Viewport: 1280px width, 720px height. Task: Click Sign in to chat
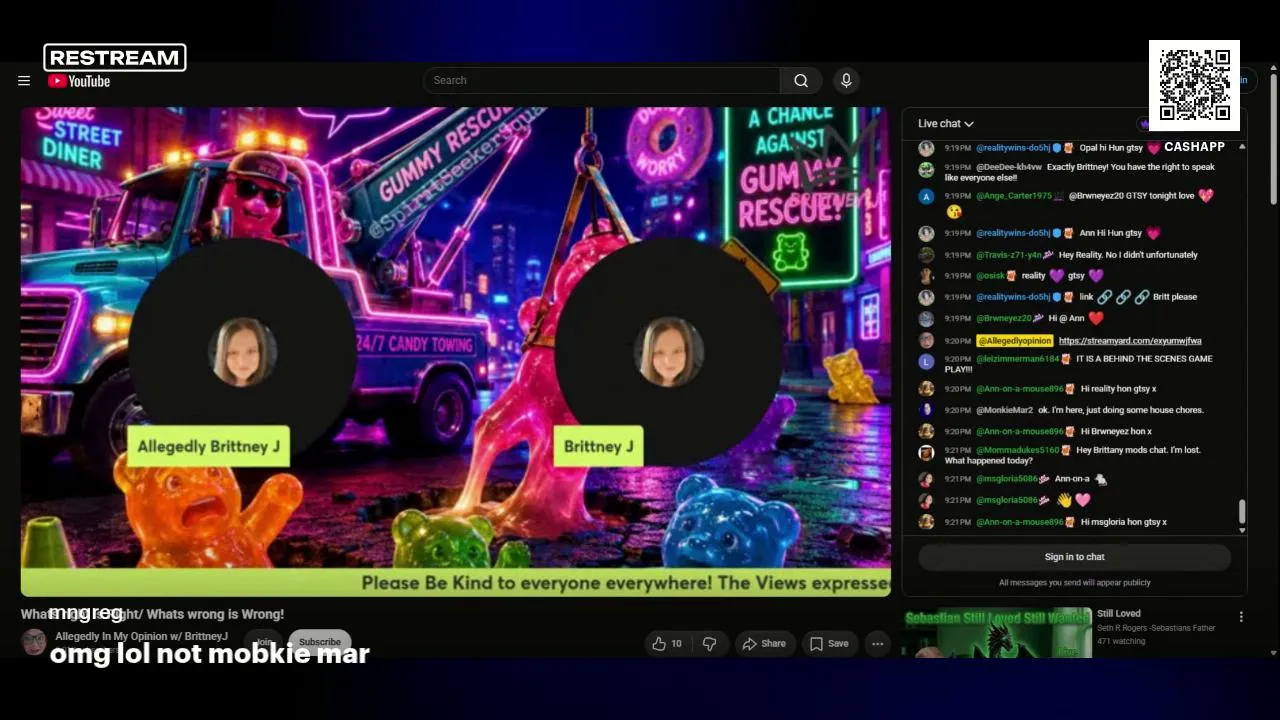point(1074,557)
